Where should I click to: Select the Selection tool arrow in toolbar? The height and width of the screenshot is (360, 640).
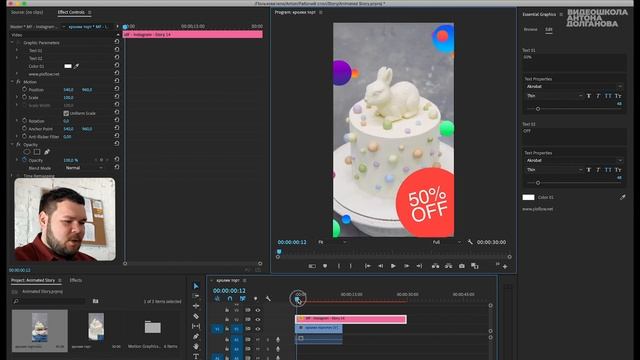click(196, 286)
